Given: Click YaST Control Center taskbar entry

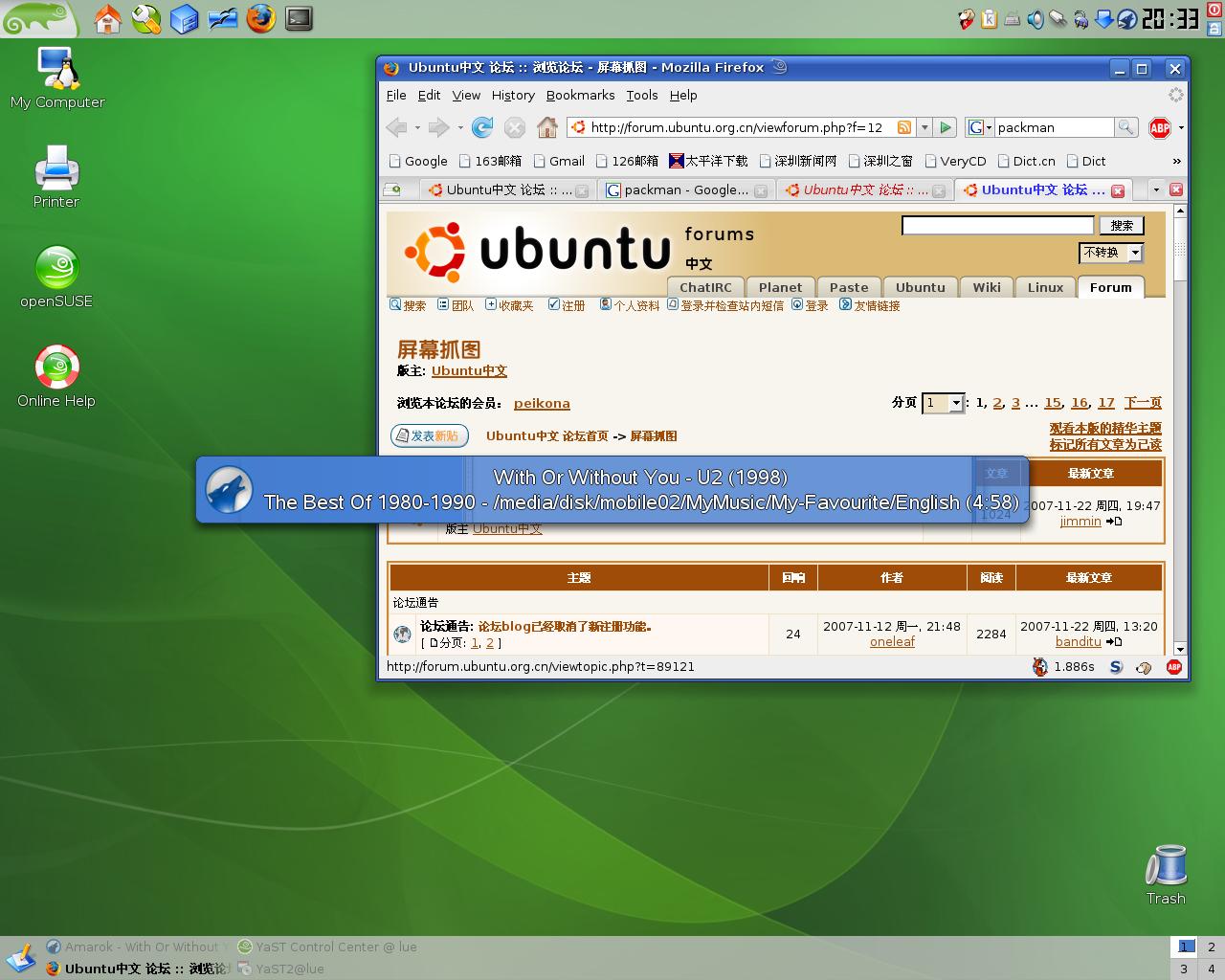Looking at the screenshot, I should click(327, 947).
